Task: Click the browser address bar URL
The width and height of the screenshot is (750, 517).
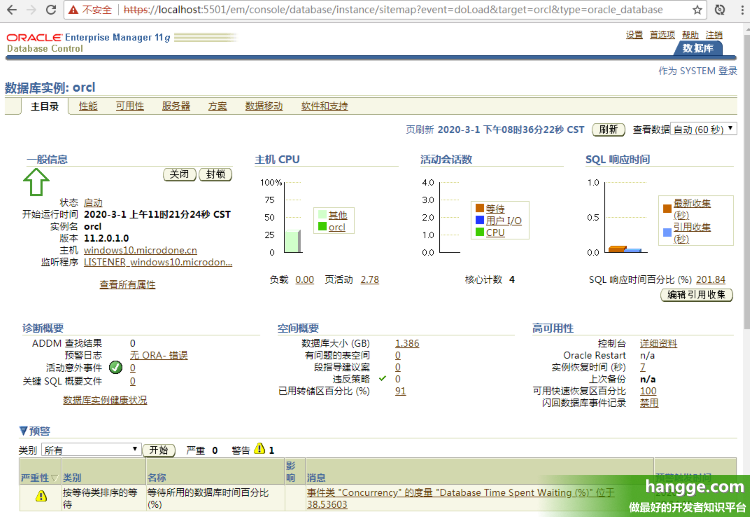Action: (393, 10)
